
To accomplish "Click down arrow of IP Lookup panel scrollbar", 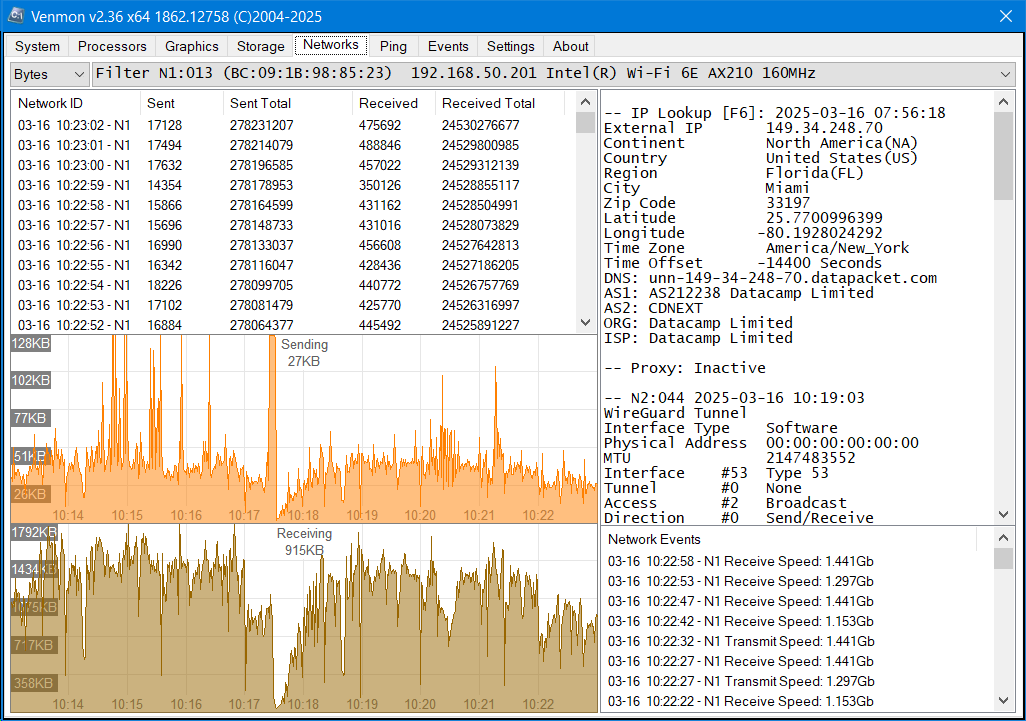I will (x=1003, y=514).
